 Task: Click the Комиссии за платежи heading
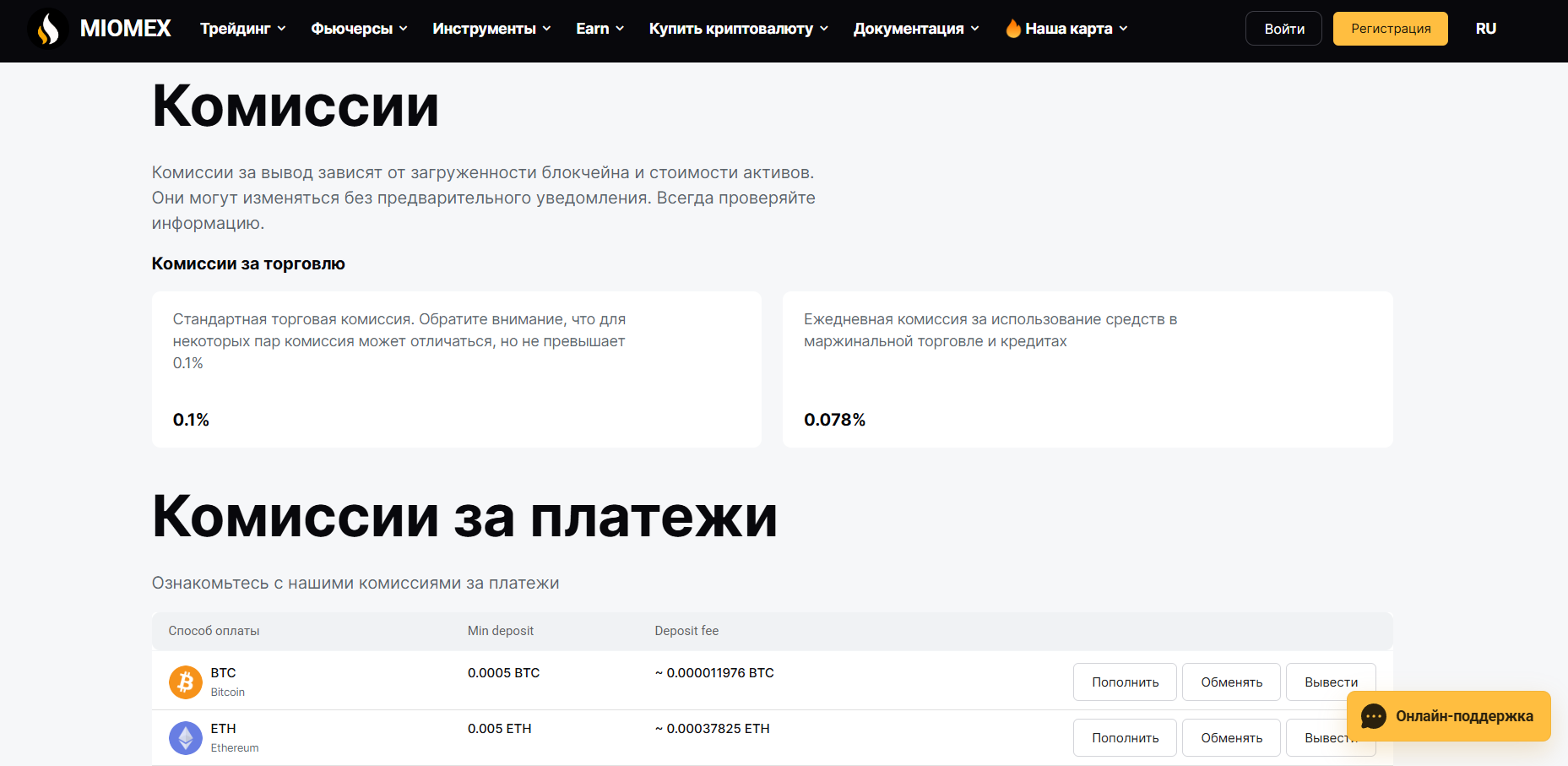[x=464, y=516]
